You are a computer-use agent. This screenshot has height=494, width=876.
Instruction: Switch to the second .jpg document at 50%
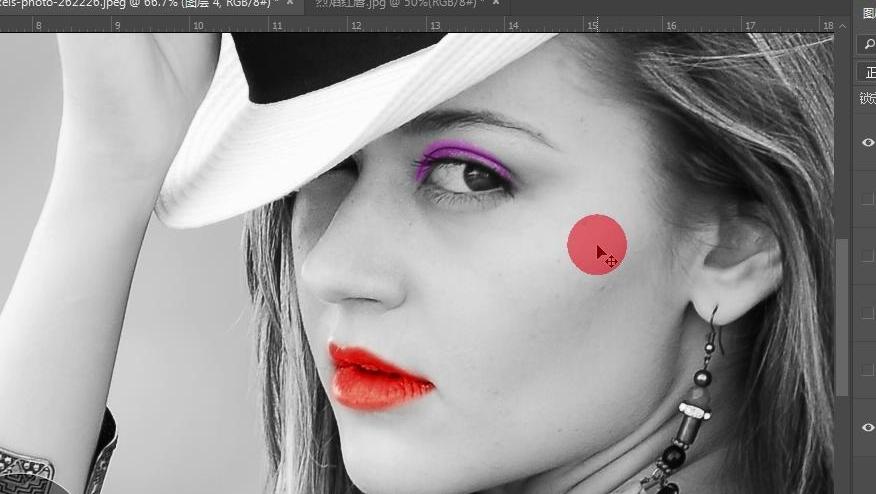(x=397, y=3)
